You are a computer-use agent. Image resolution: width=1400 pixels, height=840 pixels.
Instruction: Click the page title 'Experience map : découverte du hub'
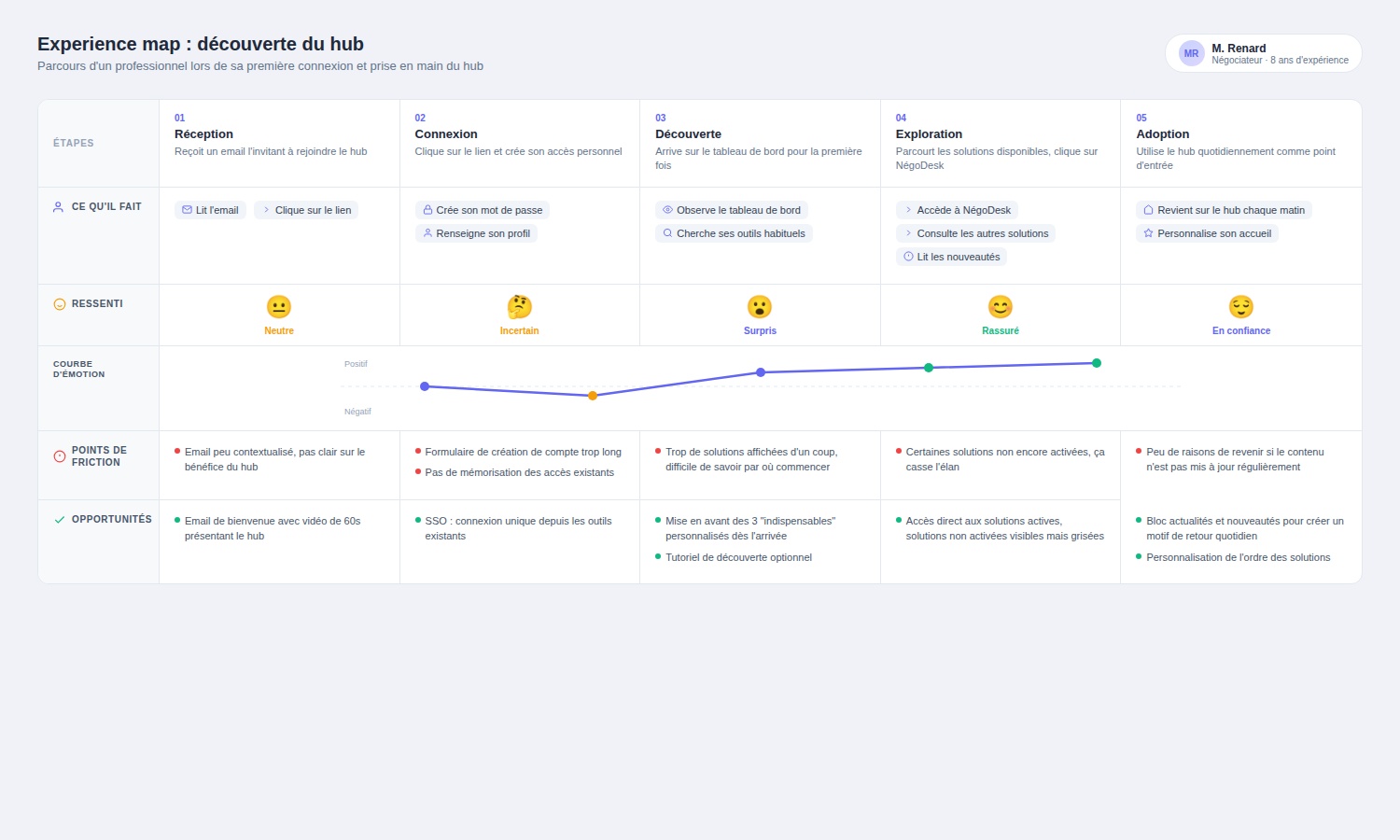(x=201, y=44)
